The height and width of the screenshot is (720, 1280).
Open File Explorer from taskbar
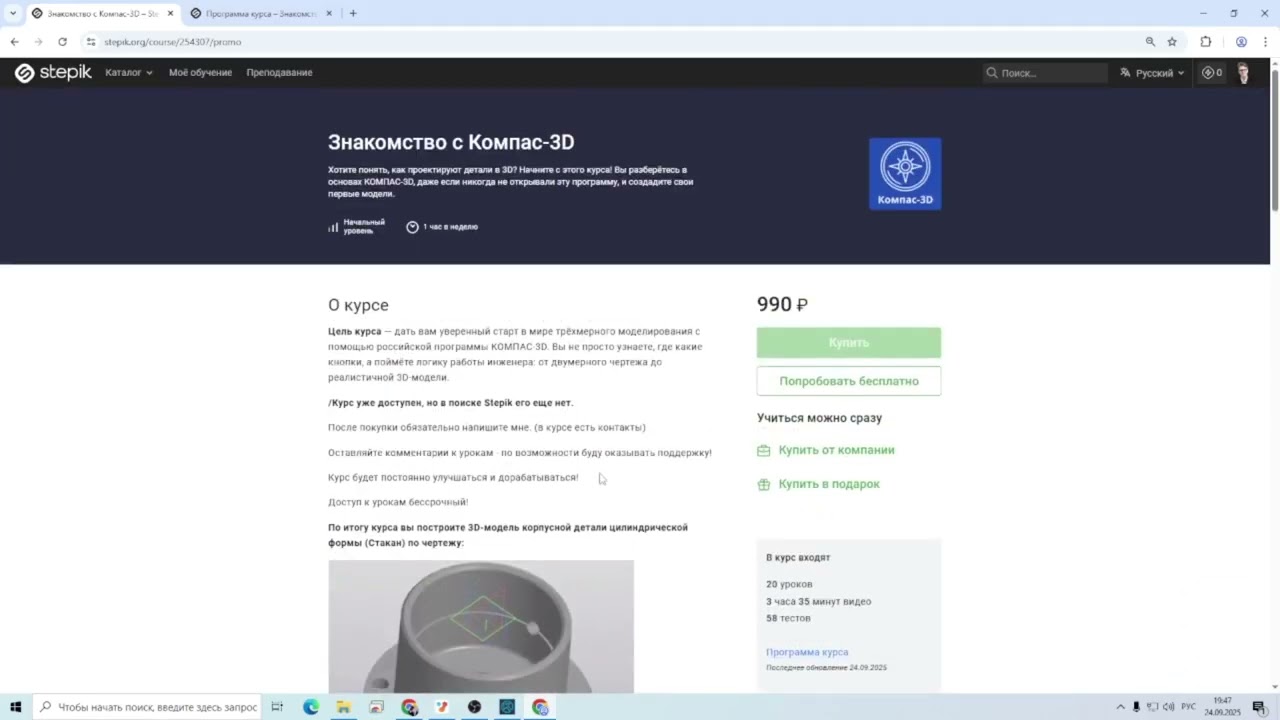click(343, 707)
